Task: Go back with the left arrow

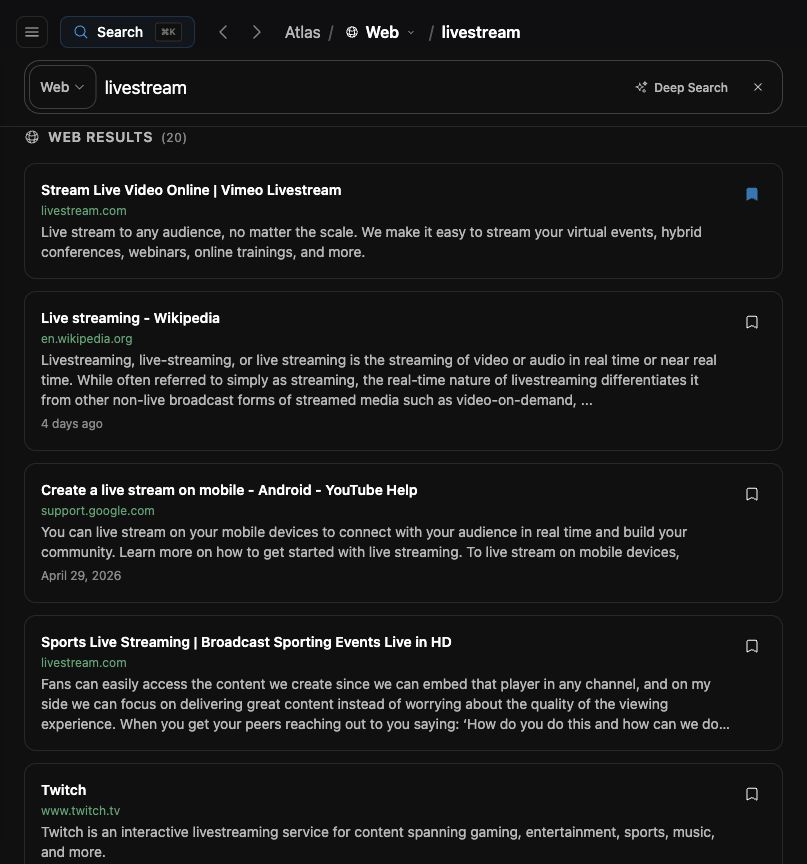Action: [223, 32]
